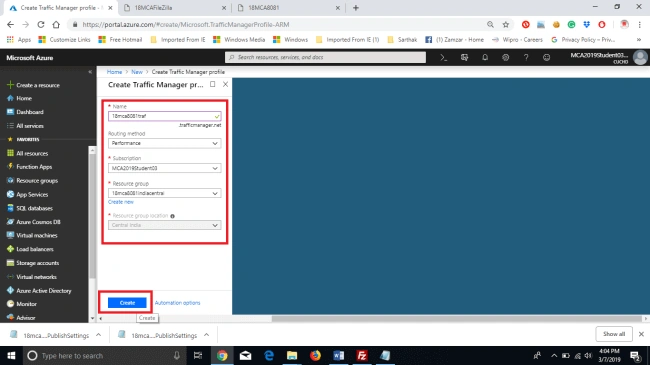Image resolution: width=650 pixels, height=365 pixels.
Task: Close the downloads bar
Action: 641,334
